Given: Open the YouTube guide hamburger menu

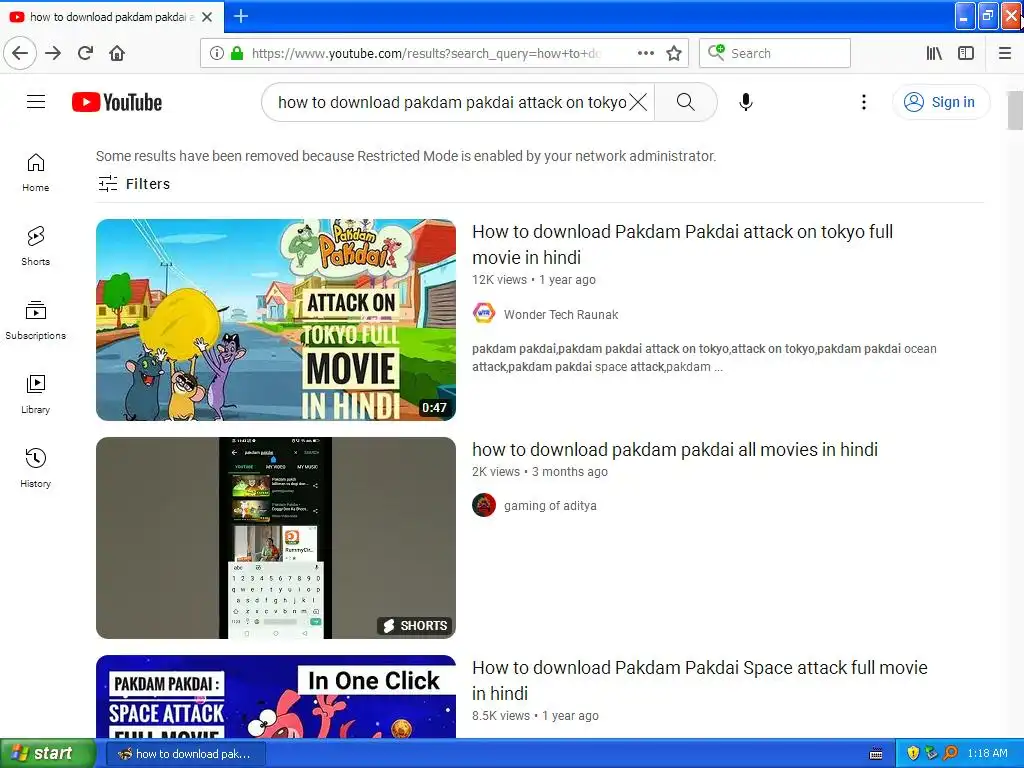Looking at the screenshot, I should tap(36, 102).
